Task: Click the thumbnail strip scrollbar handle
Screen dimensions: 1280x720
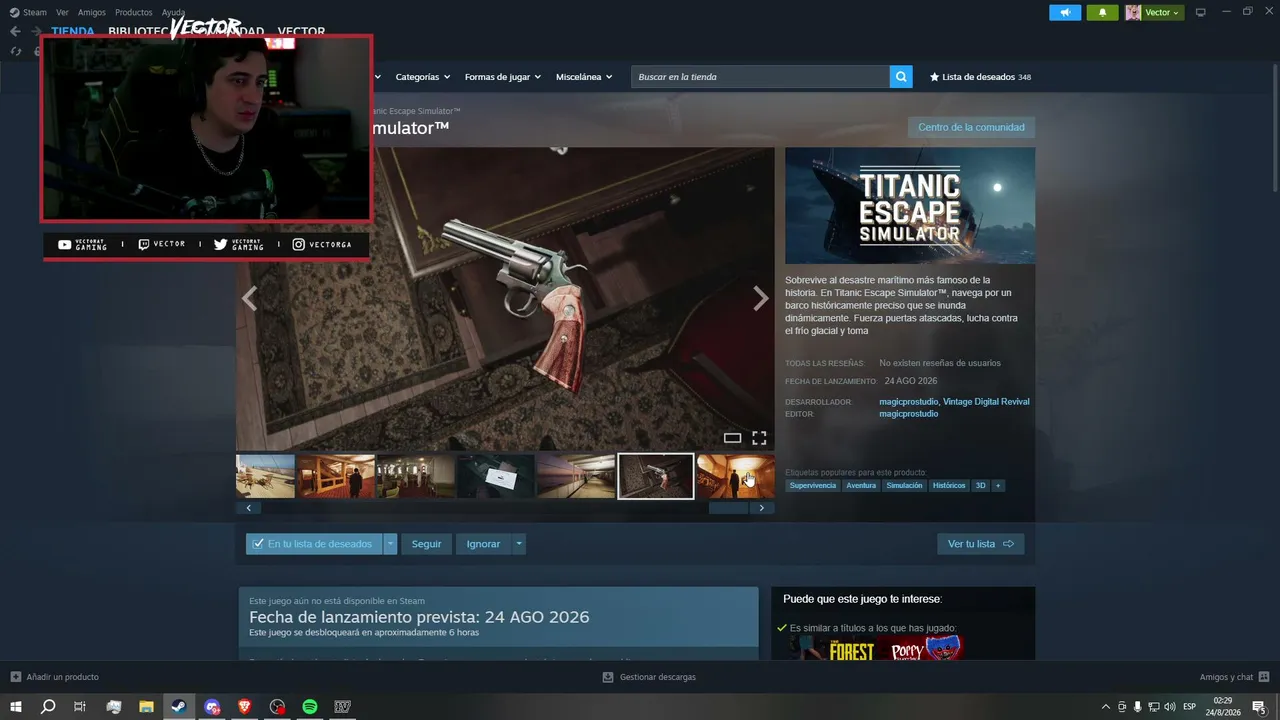Action: (x=728, y=508)
